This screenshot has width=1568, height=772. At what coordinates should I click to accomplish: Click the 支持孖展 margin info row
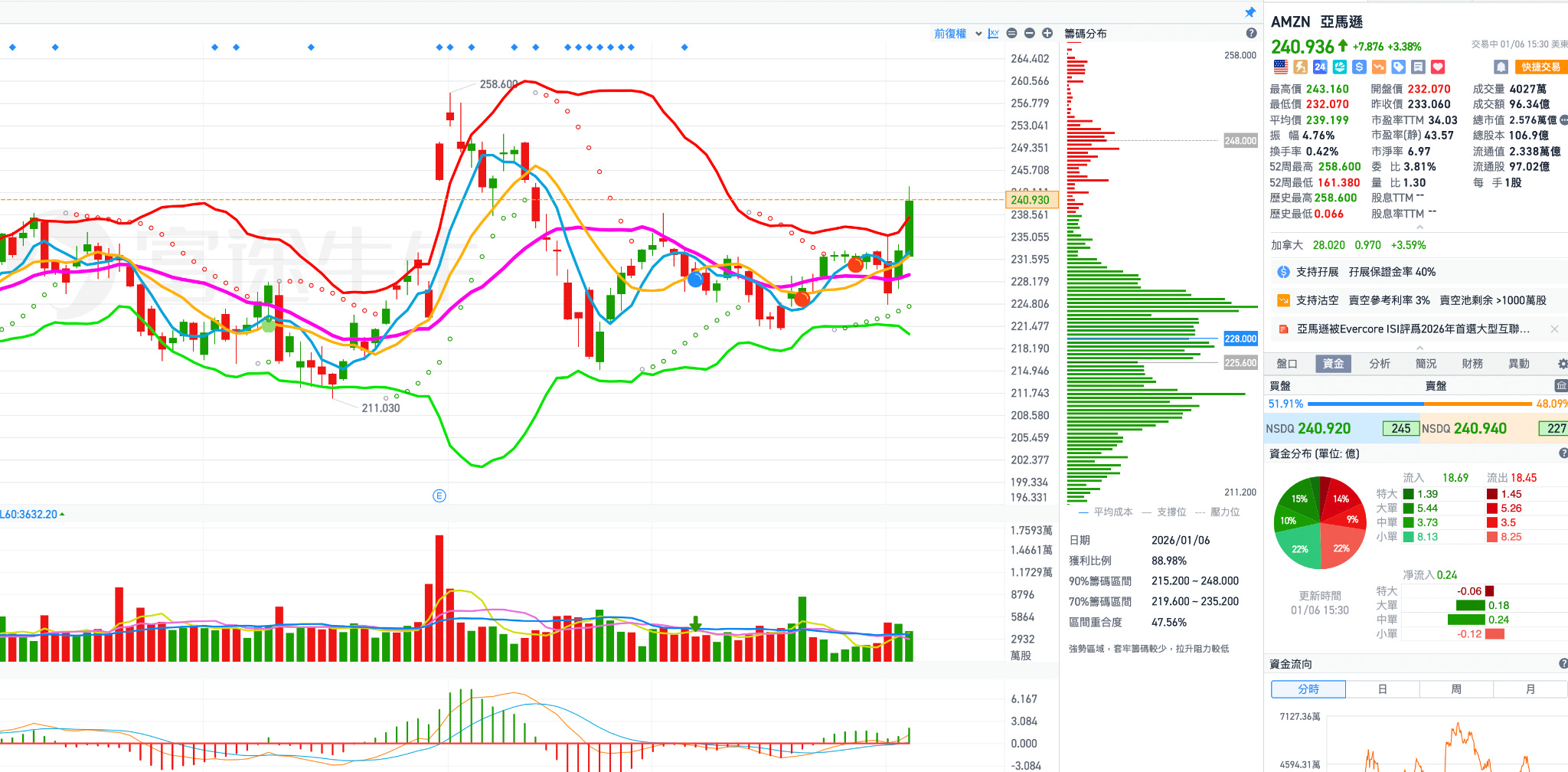point(1420,272)
